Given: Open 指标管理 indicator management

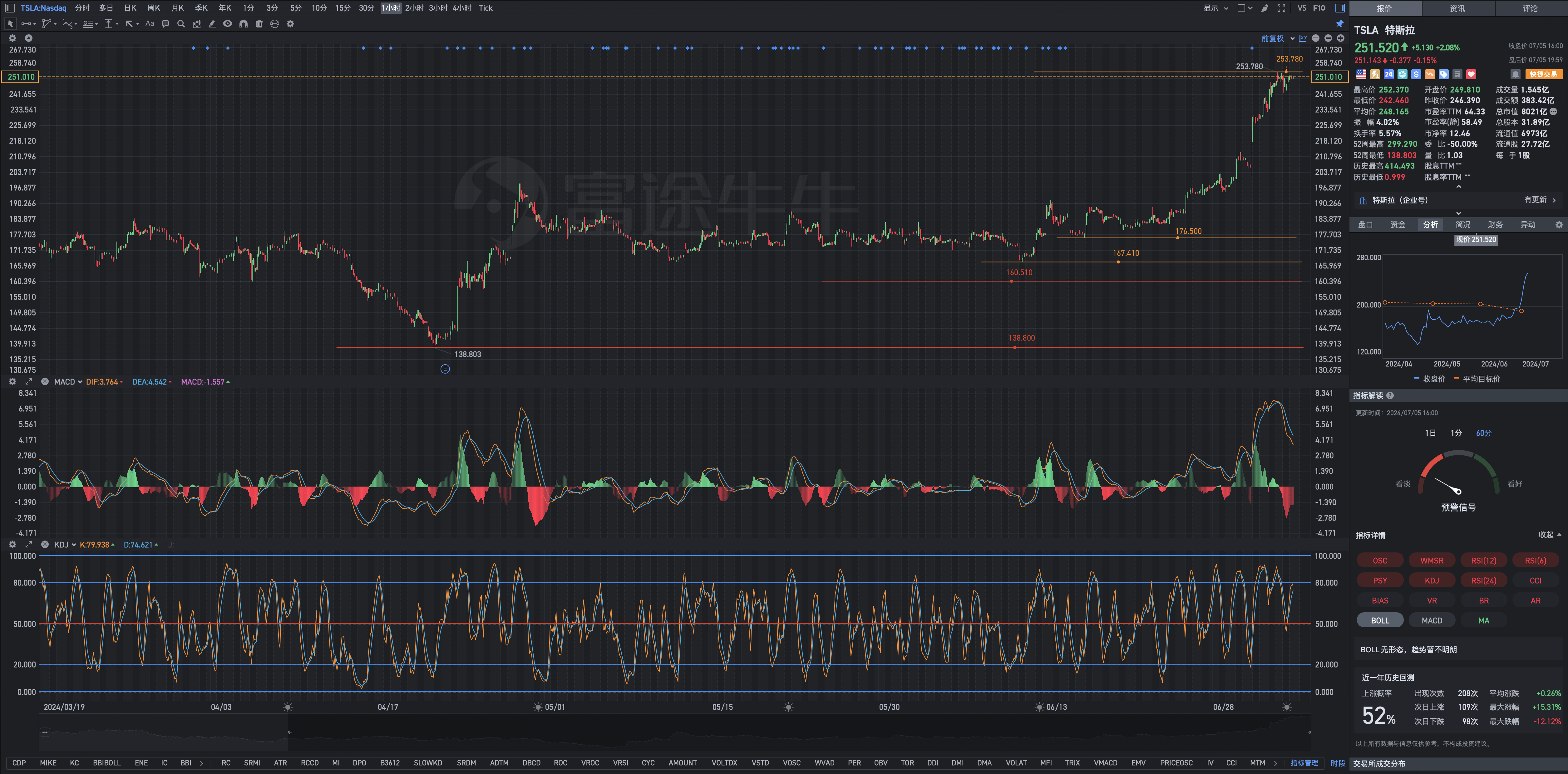Looking at the screenshot, I should coord(1304,763).
